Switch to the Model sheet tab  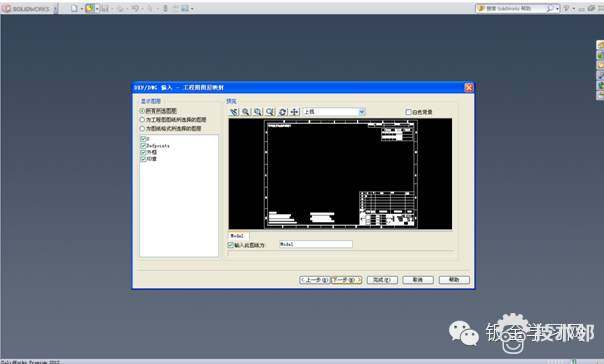[x=238, y=236]
